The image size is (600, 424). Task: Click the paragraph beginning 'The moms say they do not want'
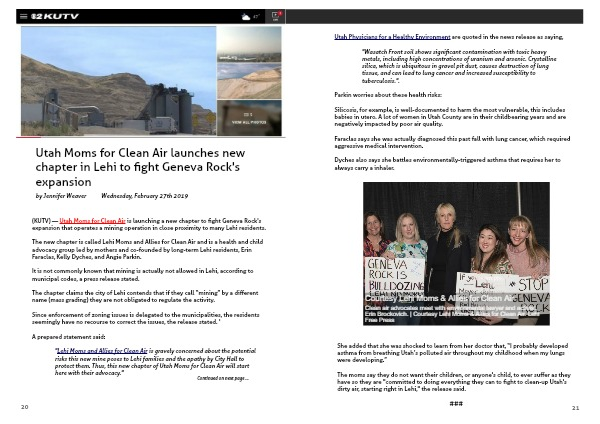coord(453,382)
